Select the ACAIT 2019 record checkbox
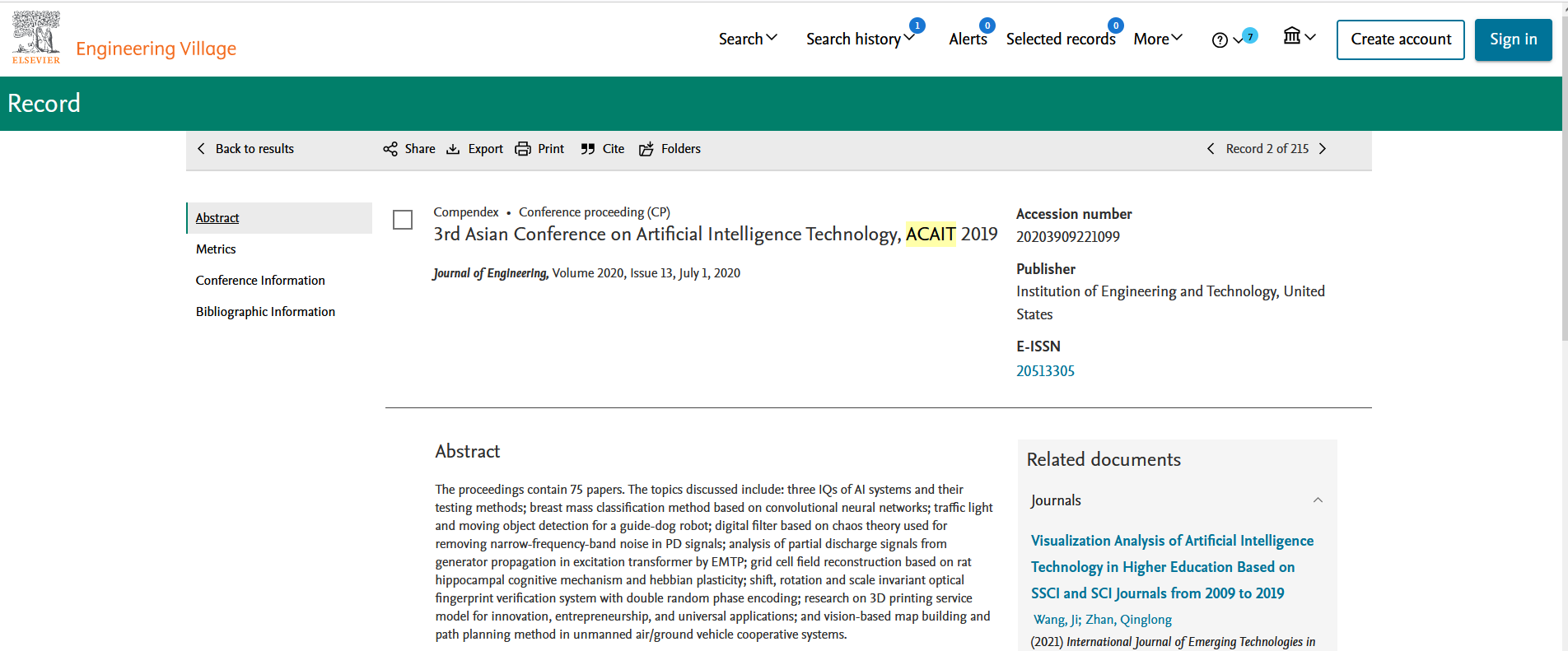This screenshot has width=1568, height=651. tap(403, 220)
